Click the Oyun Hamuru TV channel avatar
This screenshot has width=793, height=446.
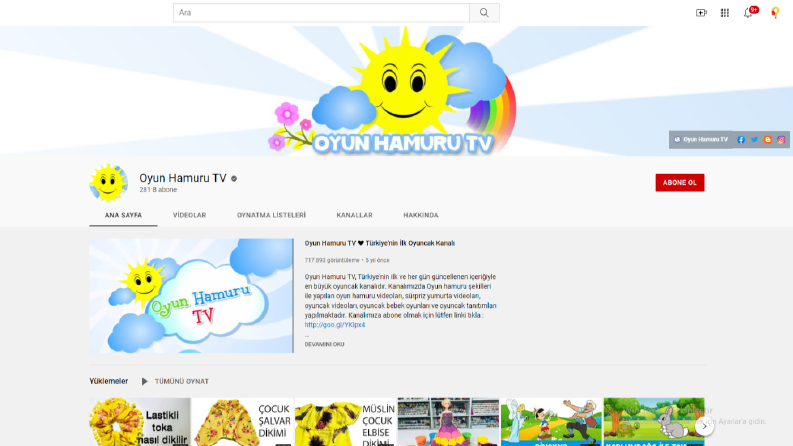[109, 183]
